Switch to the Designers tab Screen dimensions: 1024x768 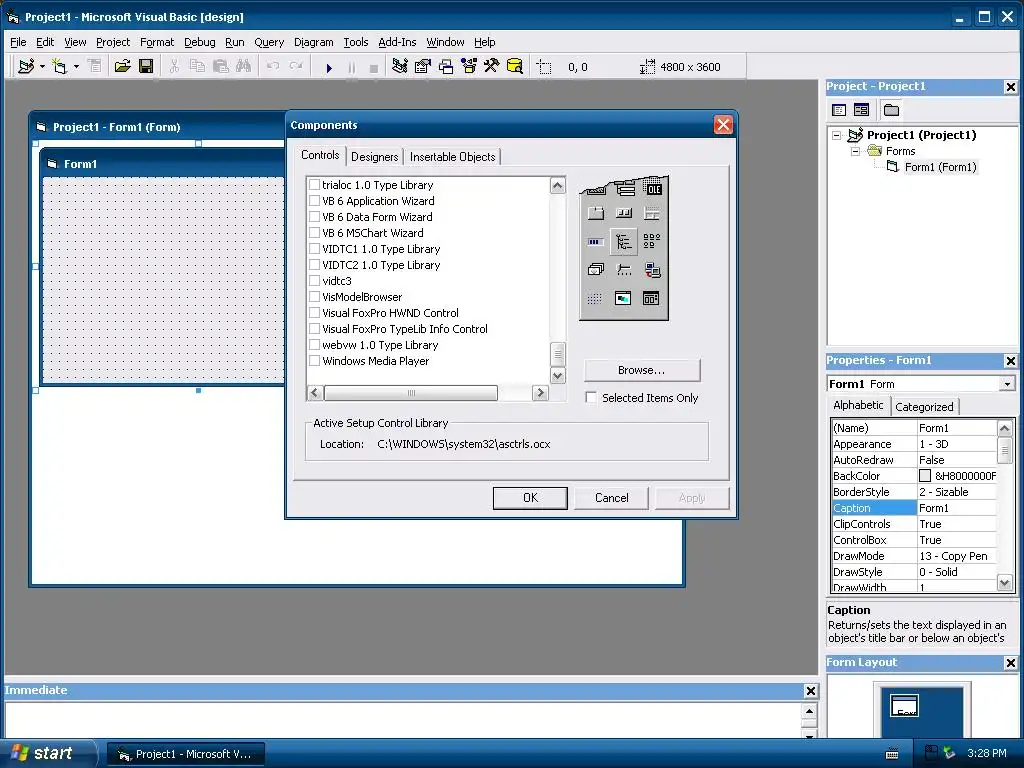(x=374, y=157)
